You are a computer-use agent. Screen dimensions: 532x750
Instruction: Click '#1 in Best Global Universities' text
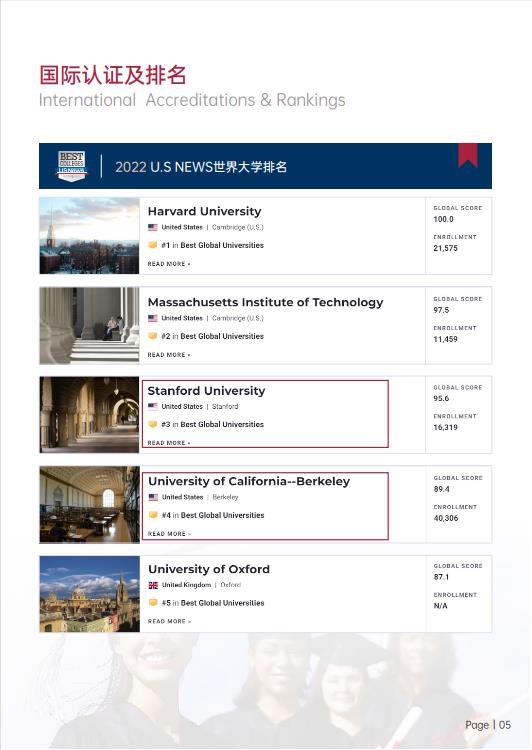212,245
